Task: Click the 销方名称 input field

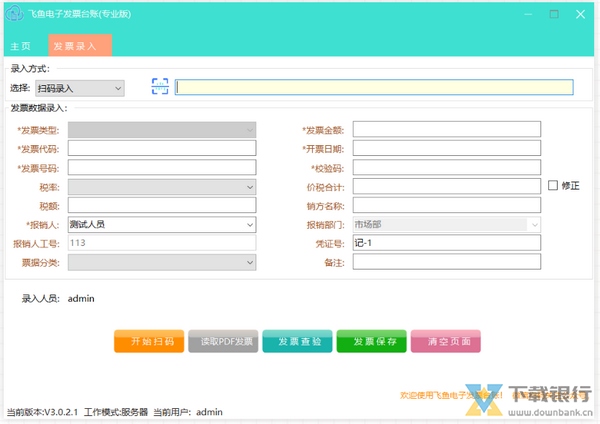Action: 447,205
